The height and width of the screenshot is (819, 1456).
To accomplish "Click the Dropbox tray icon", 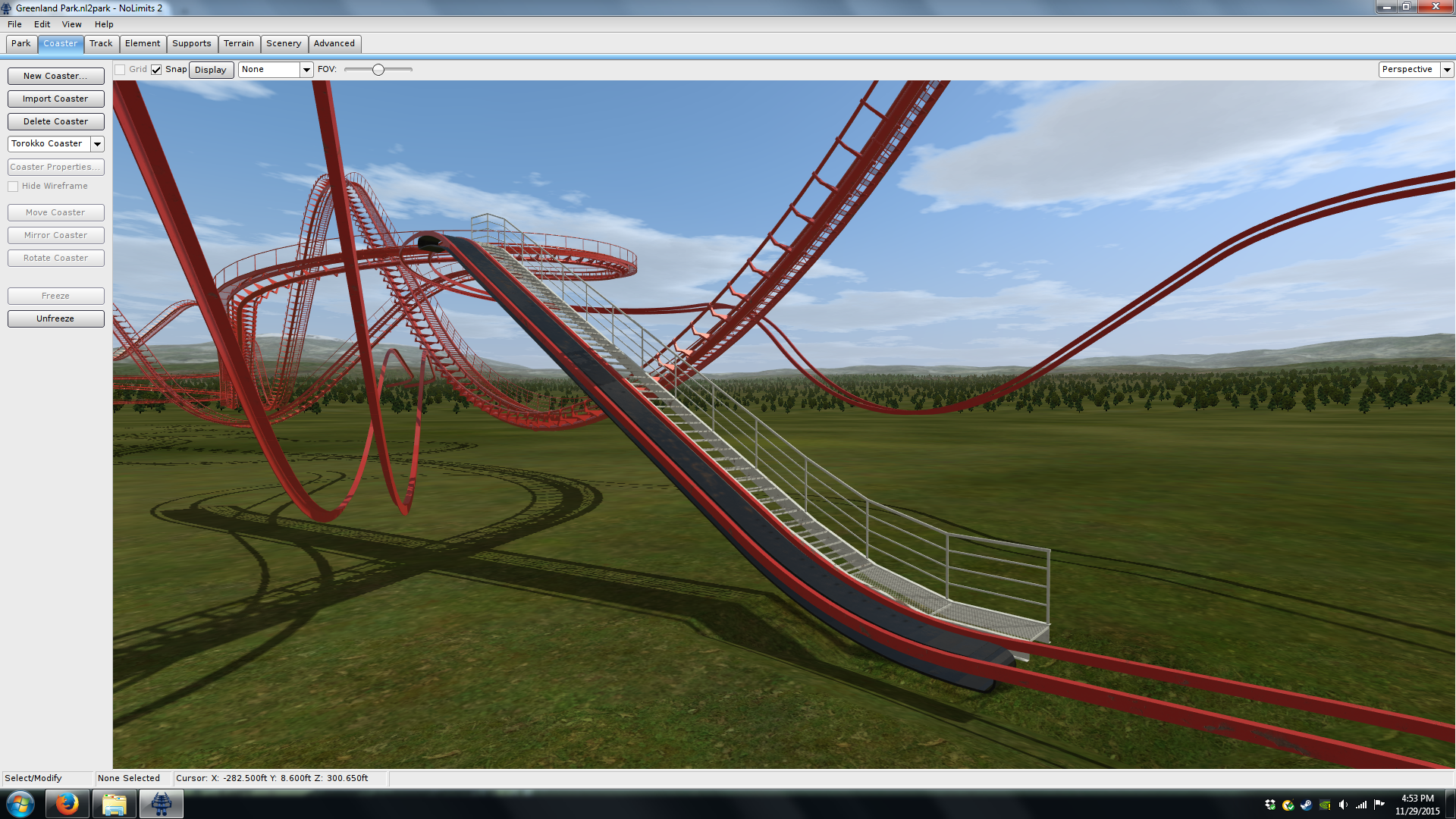I will coord(1269,805).
